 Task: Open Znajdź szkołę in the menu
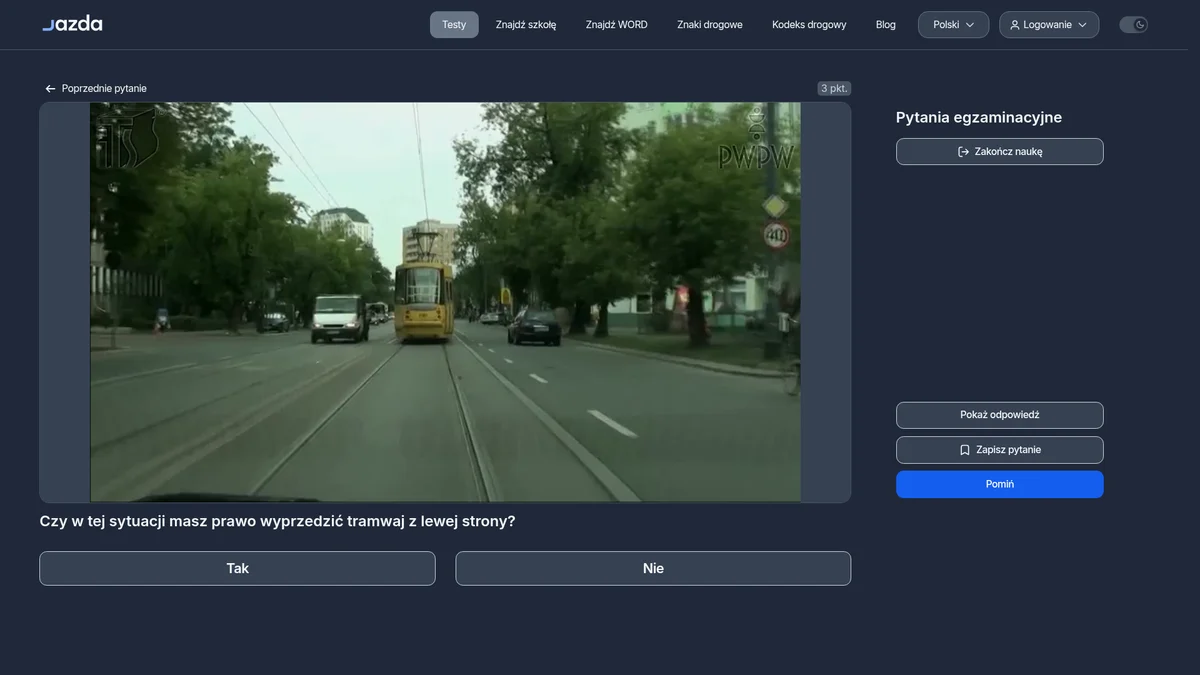526,25
